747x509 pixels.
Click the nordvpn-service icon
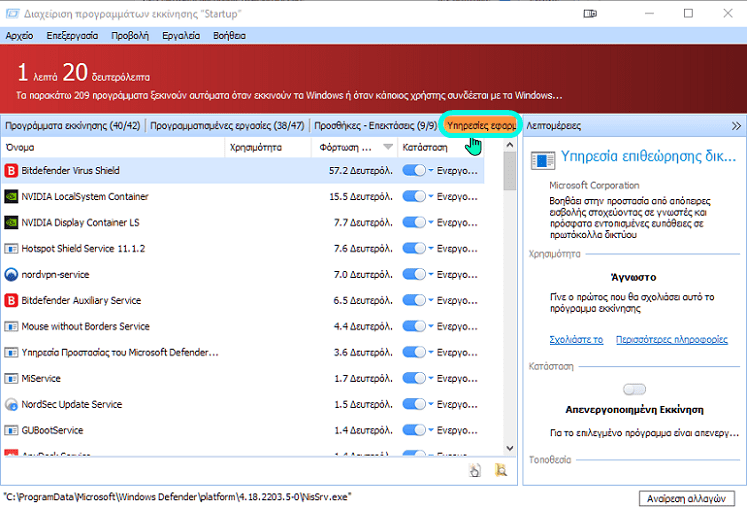(x=11, y=275)
